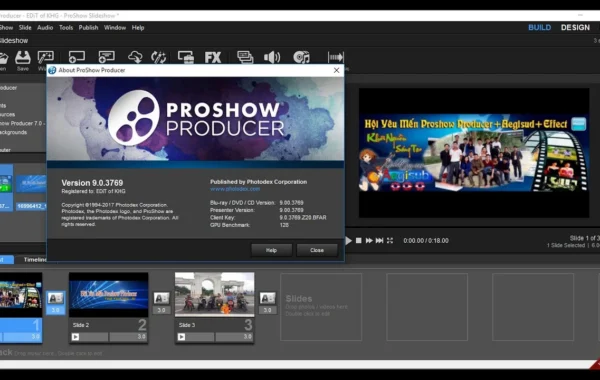
Task: Close About ProShow Producer with X
Action: 336,70
